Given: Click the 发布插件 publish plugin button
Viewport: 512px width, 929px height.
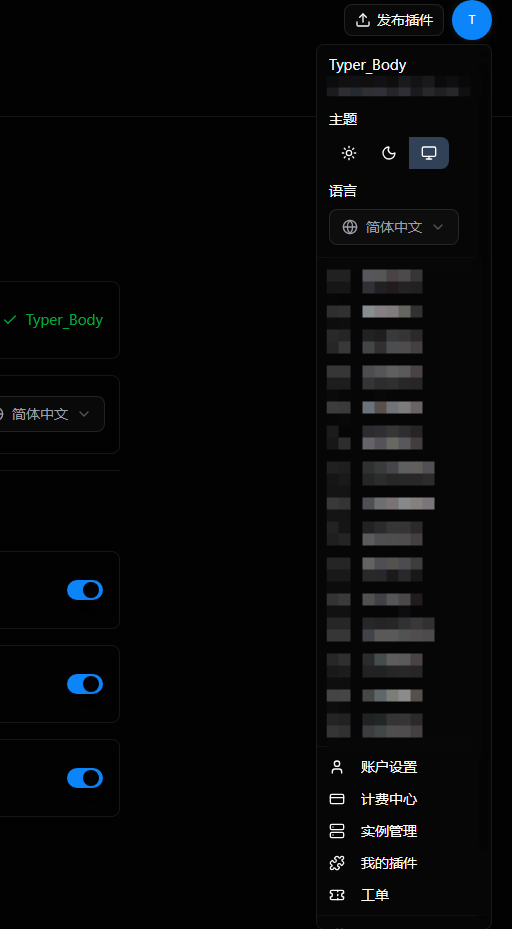Looking at the screenshot, I should [x=394, y=20].
